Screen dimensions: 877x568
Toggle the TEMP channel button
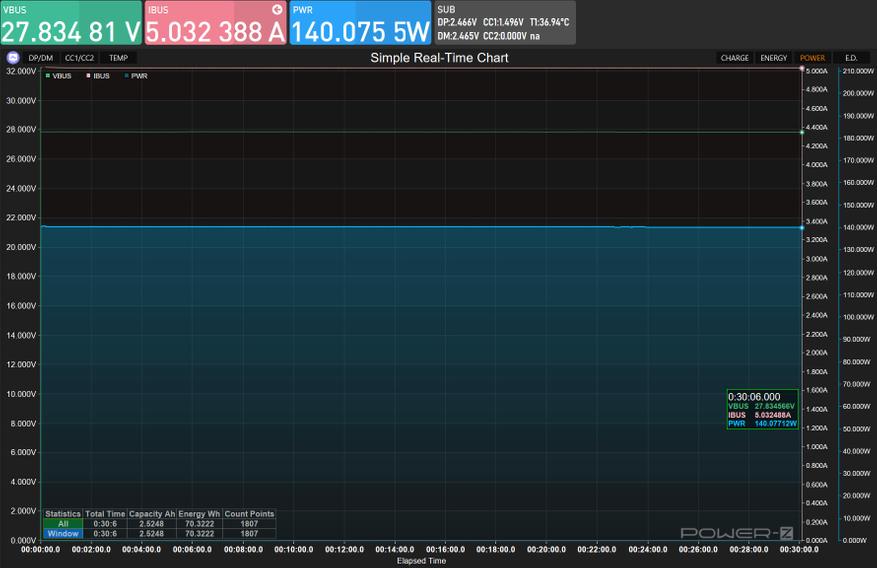118,58
